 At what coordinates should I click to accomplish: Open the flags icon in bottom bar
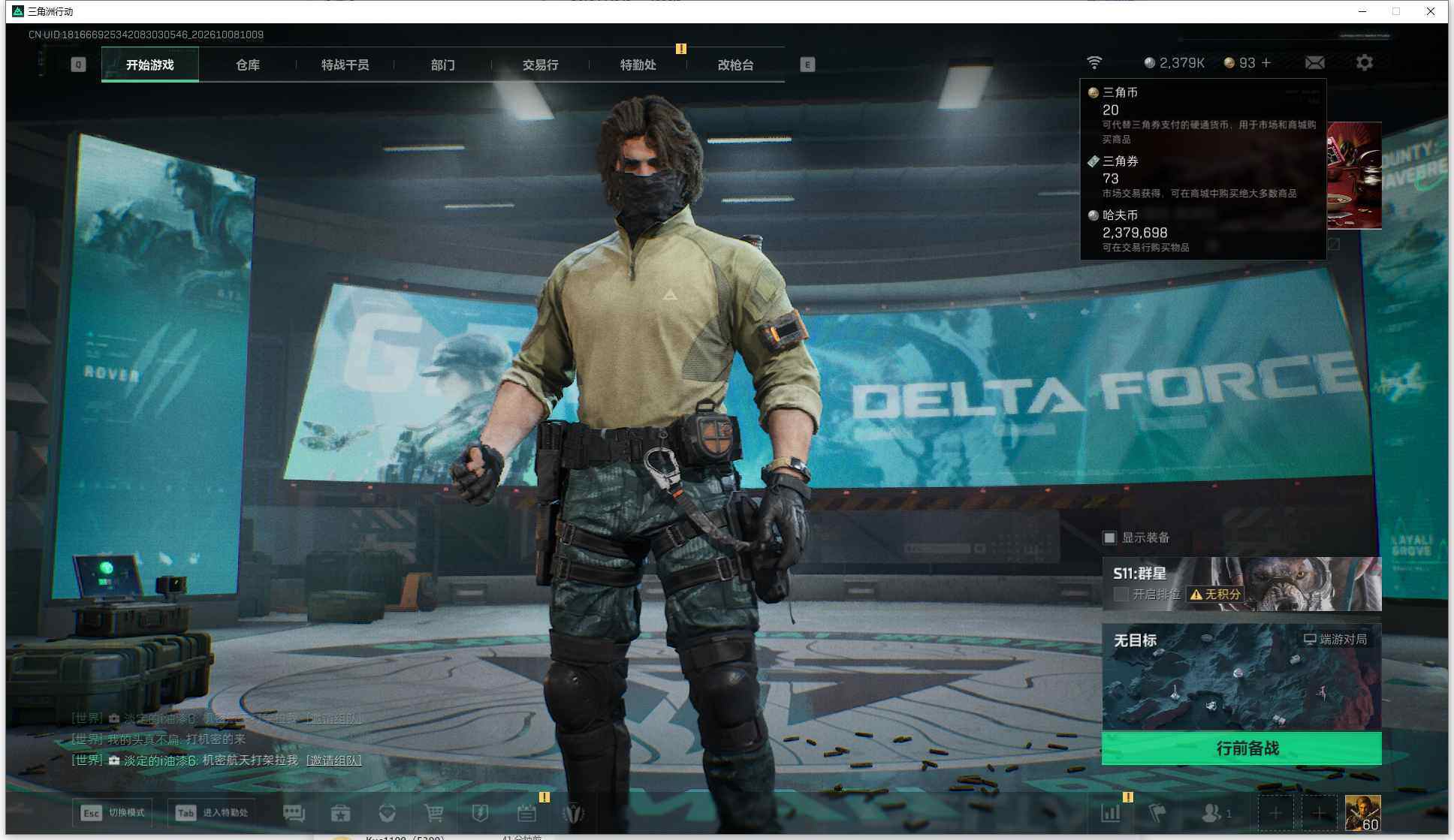tap(1157, 813)
